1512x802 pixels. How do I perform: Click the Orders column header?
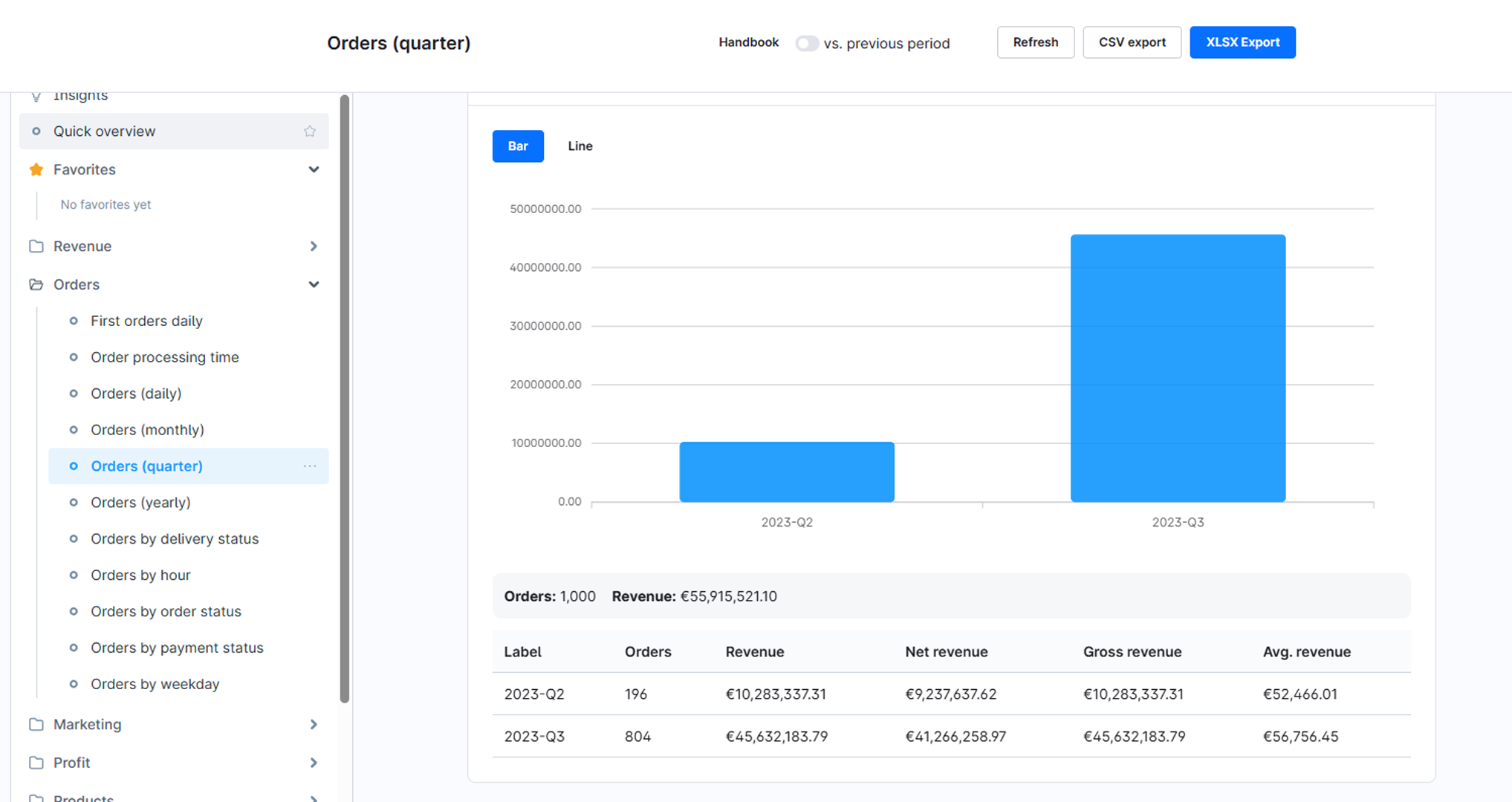tap(648, 652)
